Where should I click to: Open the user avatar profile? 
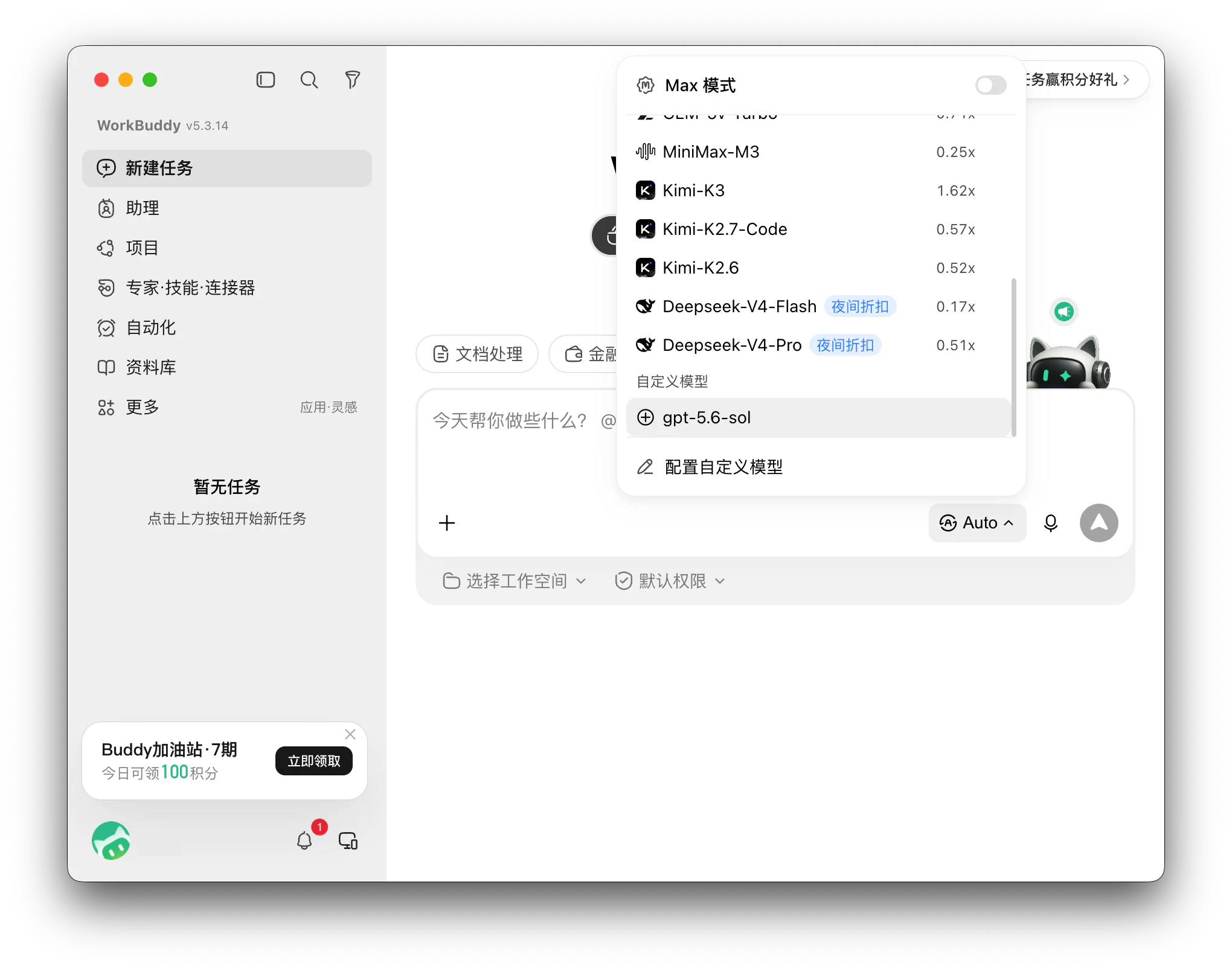coord(111,841)
